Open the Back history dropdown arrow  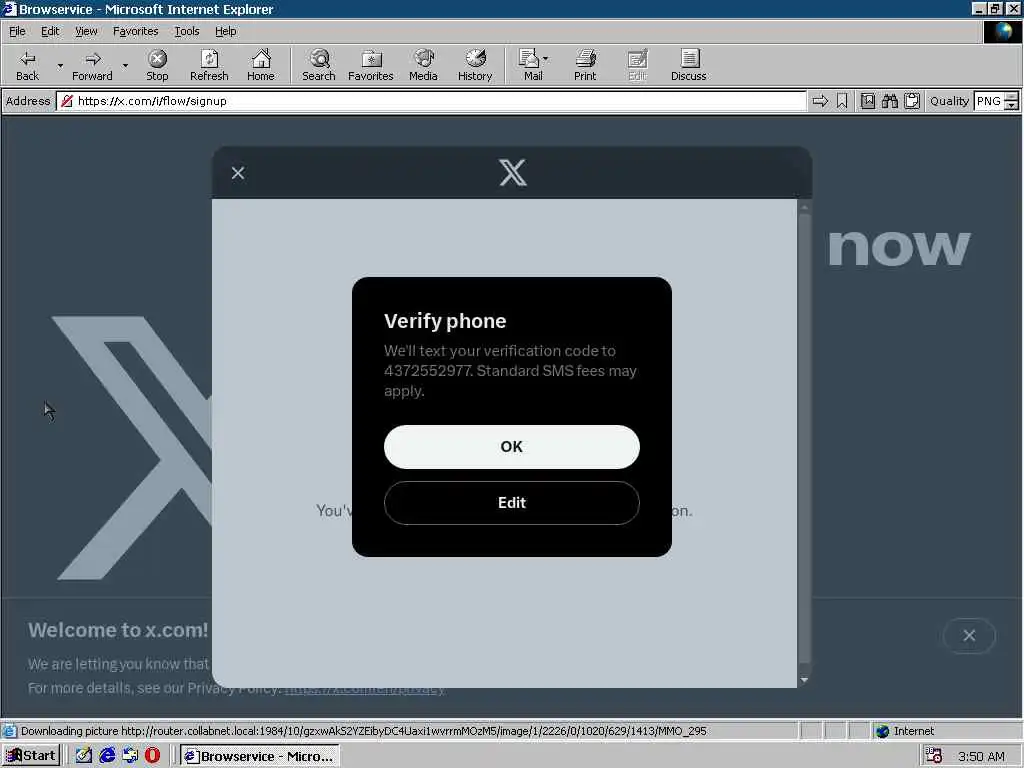tap(60, 65)
